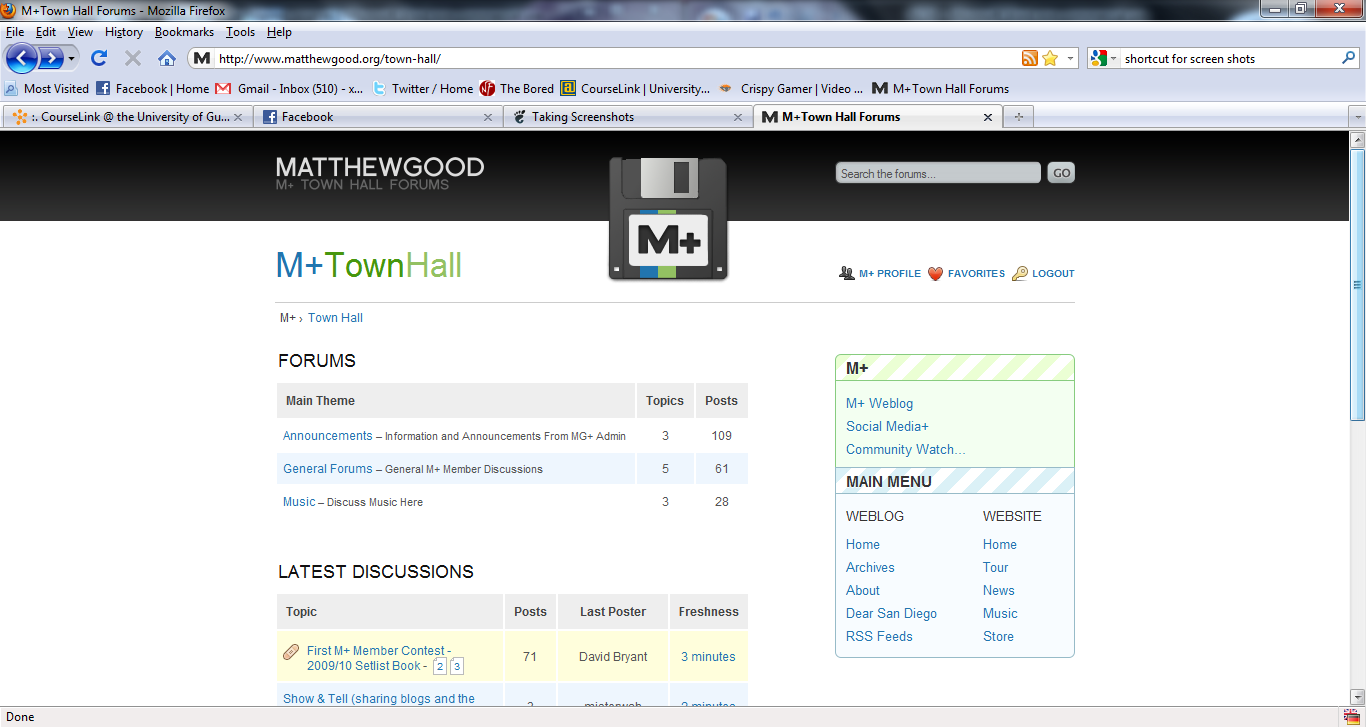Open a new tab with the plus button

coord(1019,117)
